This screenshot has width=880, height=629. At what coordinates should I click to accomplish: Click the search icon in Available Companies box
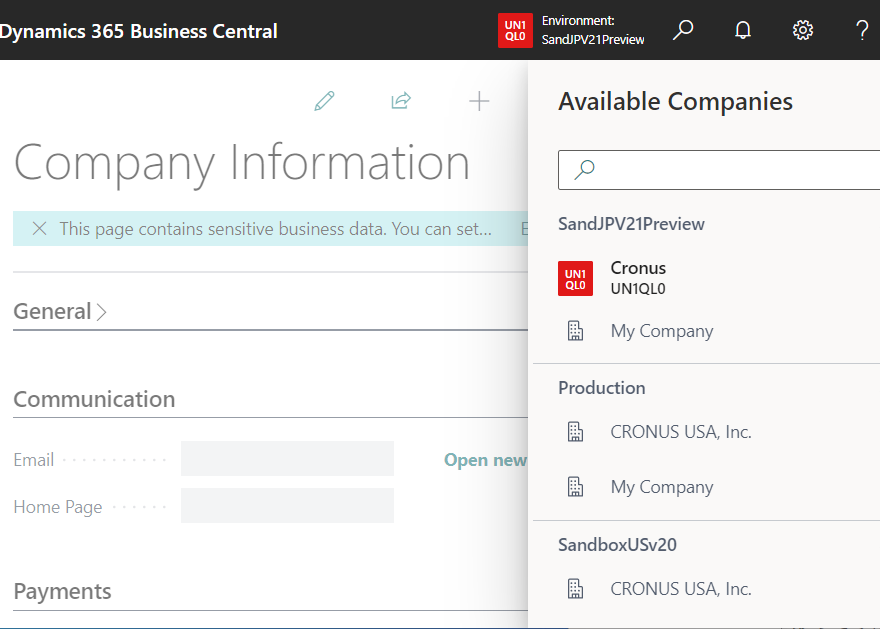[x=584, y=169]
